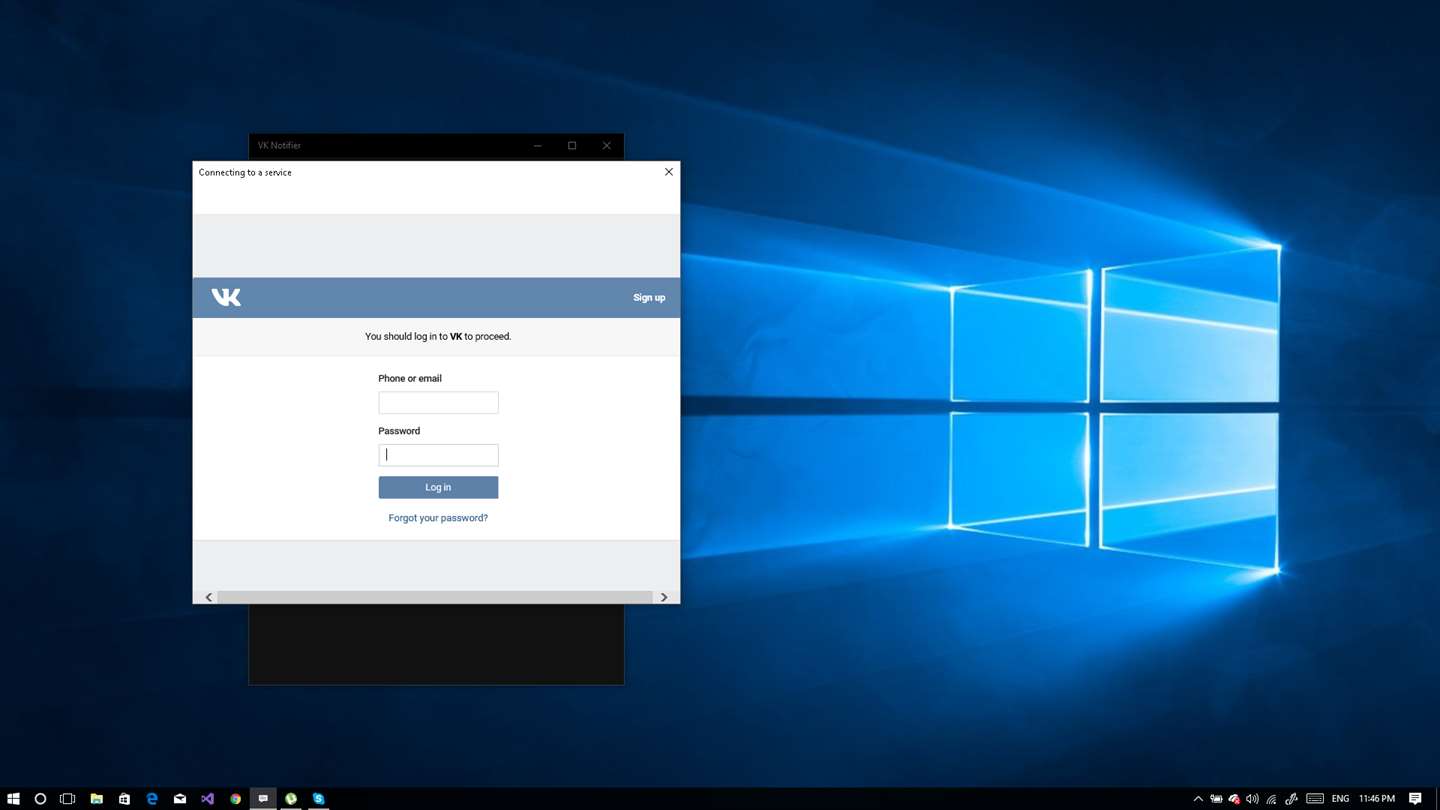Click the 11:46 PM clock
This screenshot has height=810, width=1440.
coord(1377,799)
